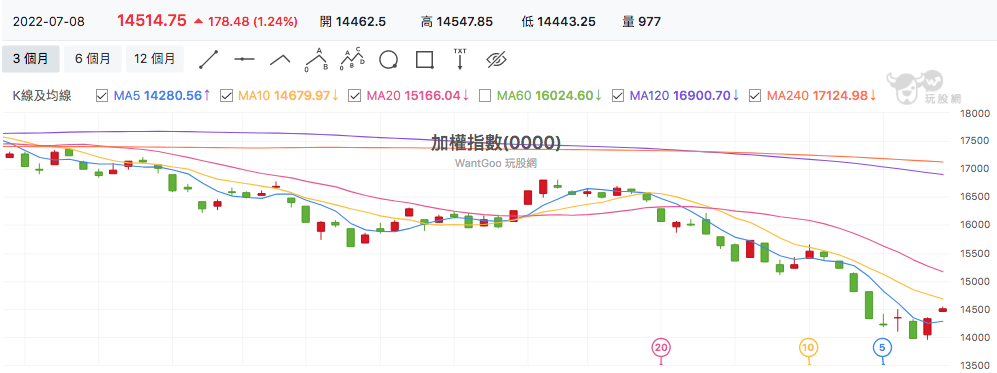Click the MA60 value 16024.60
This screenshot has width=997, height=373.
565,96
